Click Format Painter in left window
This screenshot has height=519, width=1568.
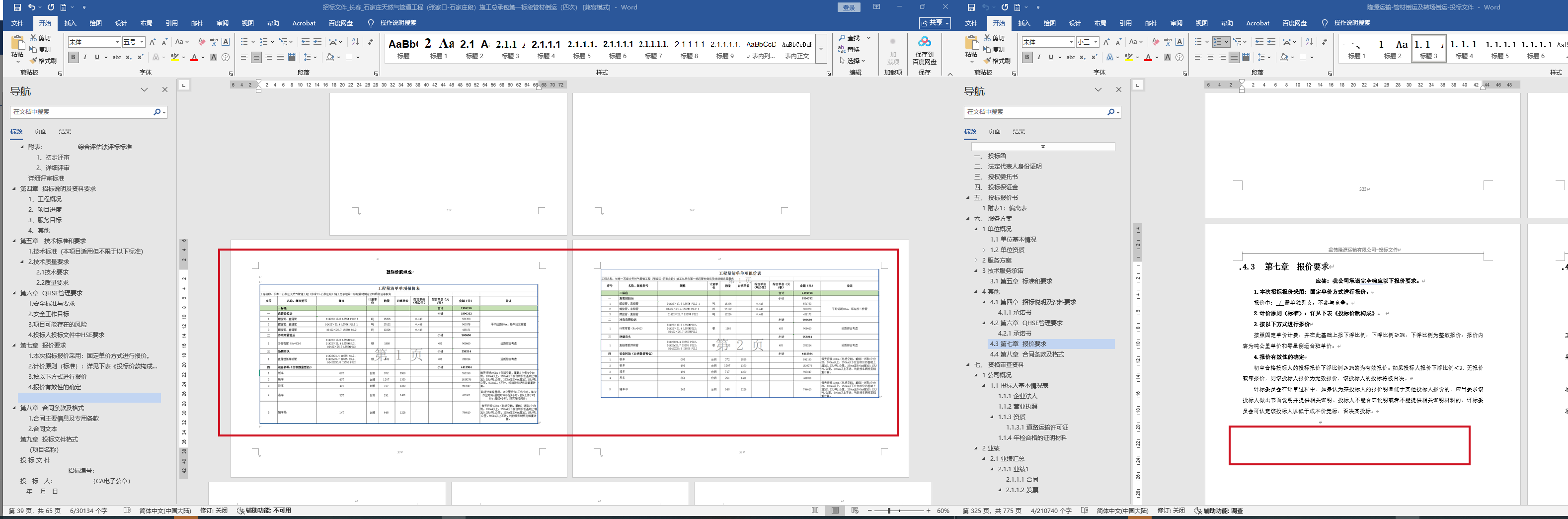click(43, 60)
